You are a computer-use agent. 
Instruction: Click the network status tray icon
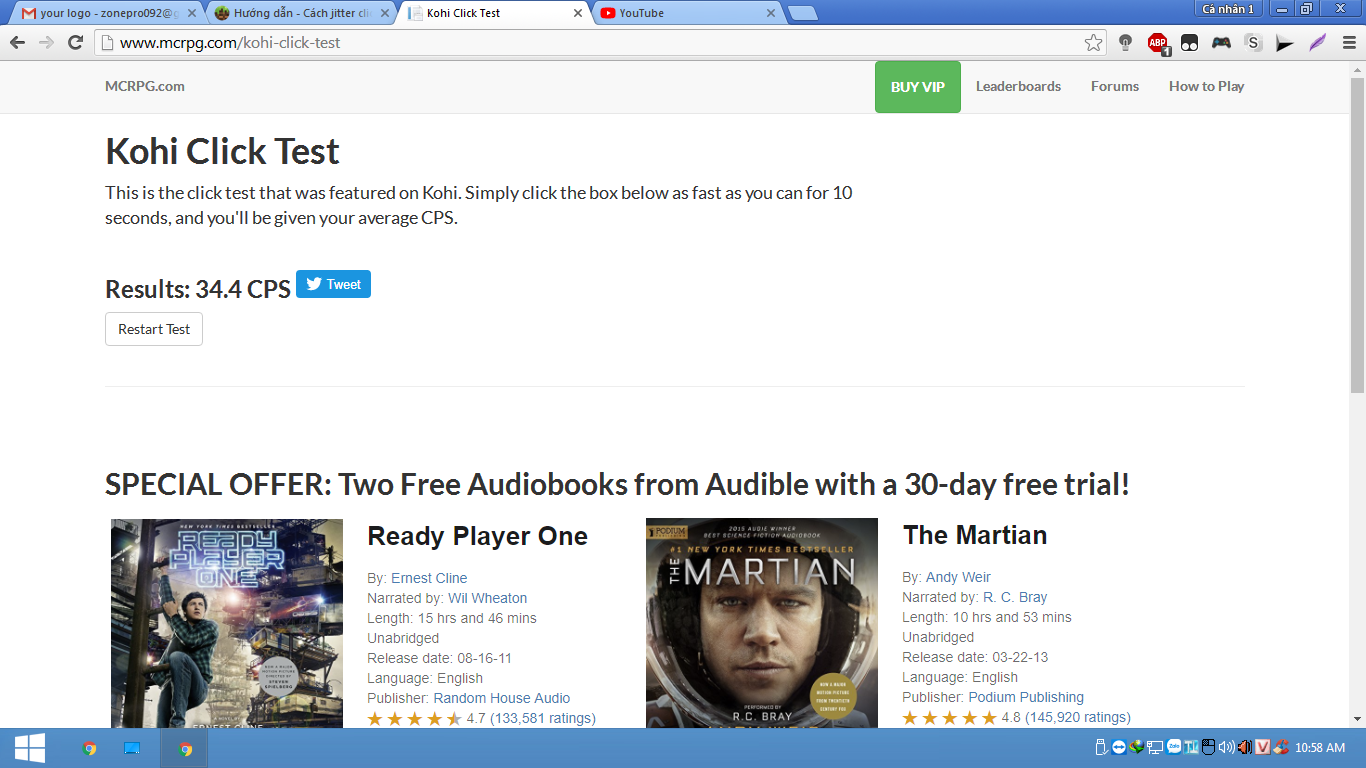[x=1155, y=747]
